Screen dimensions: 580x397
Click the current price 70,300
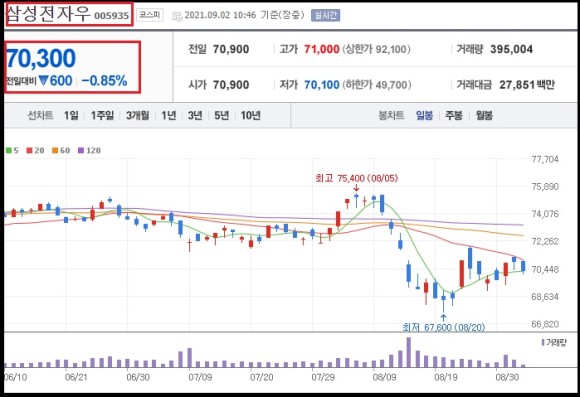(x=41, y=58)
